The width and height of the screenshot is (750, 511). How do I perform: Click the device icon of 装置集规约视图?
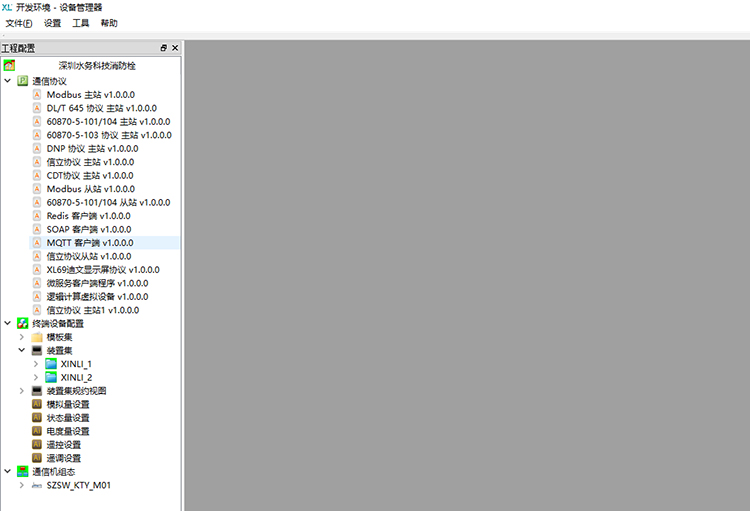tap(37, 390)
